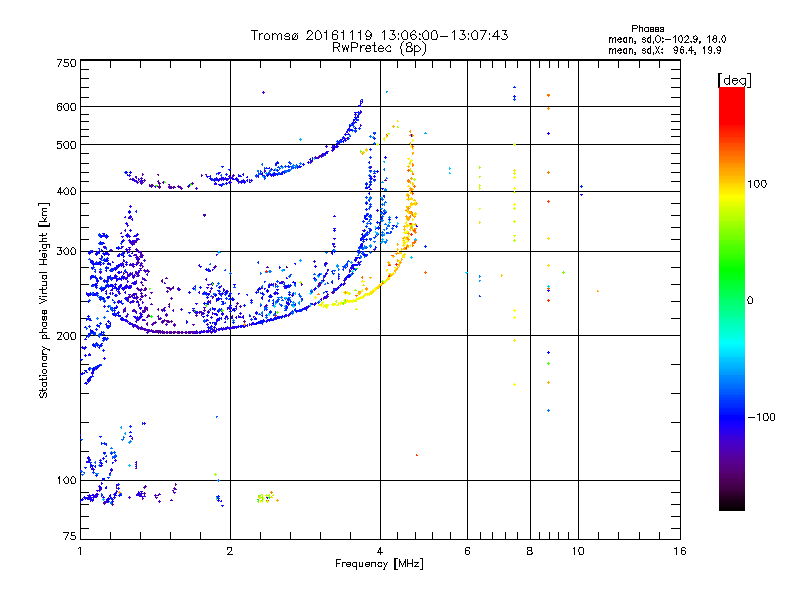Click the isolated red point near 4.7 MHz, 110 km
800x600 pixels.
coord(417,455)
